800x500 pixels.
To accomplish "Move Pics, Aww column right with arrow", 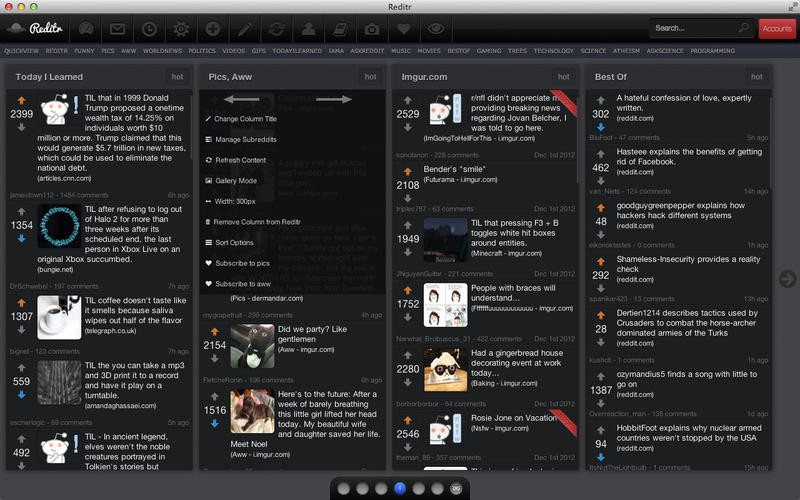I will [334, 99].
